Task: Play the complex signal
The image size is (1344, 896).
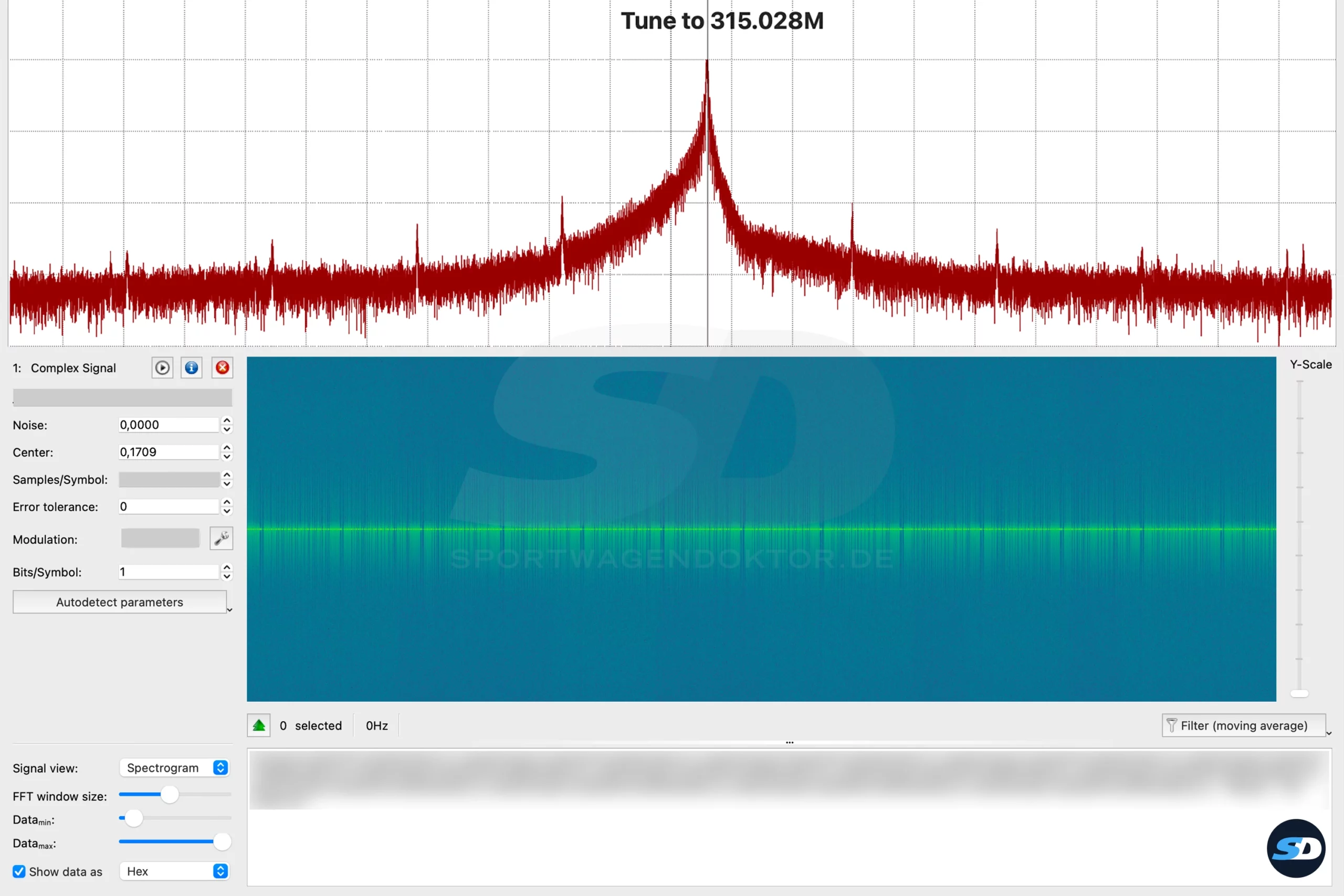Action: click(162, 368)
